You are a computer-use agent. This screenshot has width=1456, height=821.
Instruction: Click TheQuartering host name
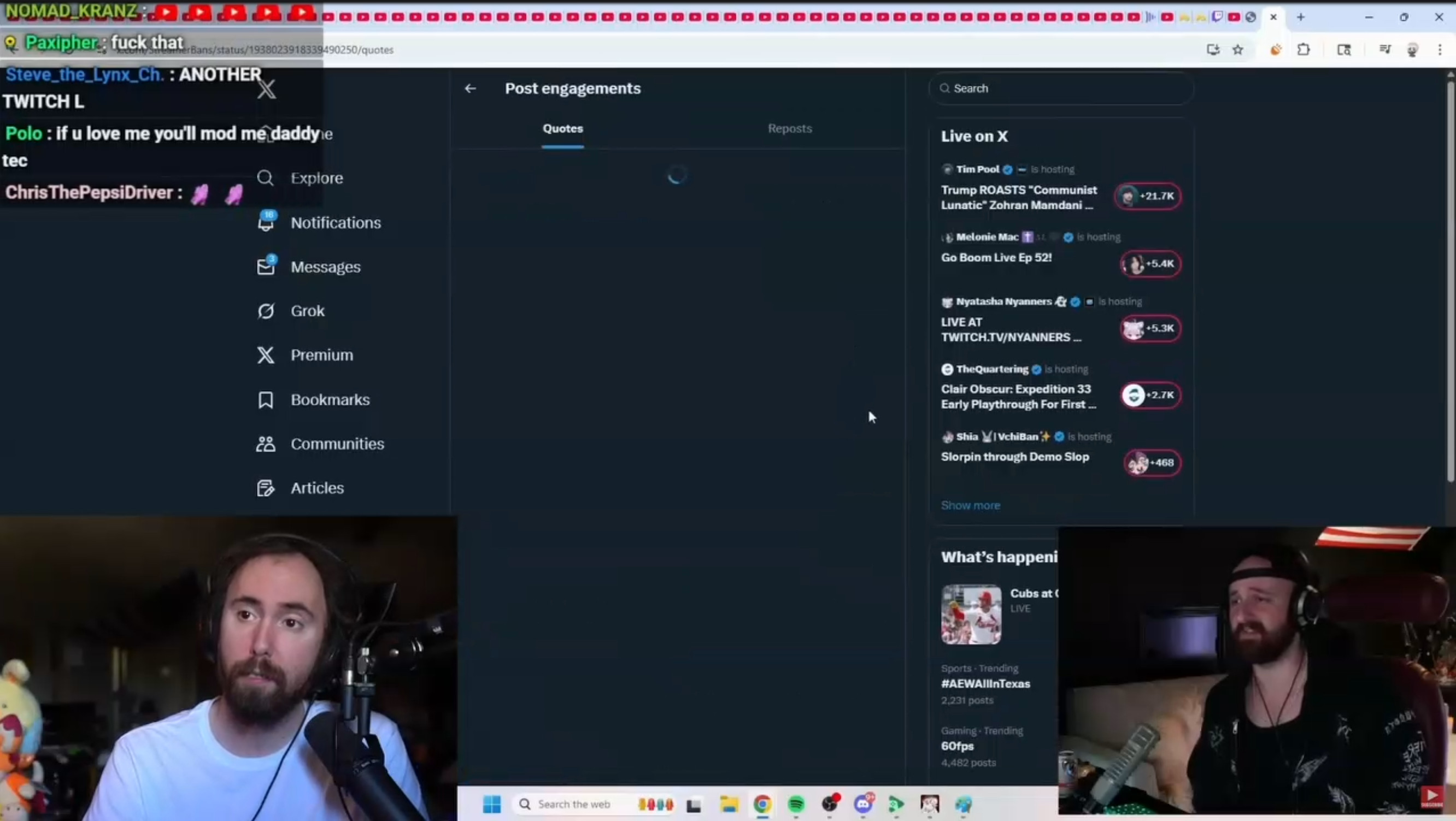992,369
